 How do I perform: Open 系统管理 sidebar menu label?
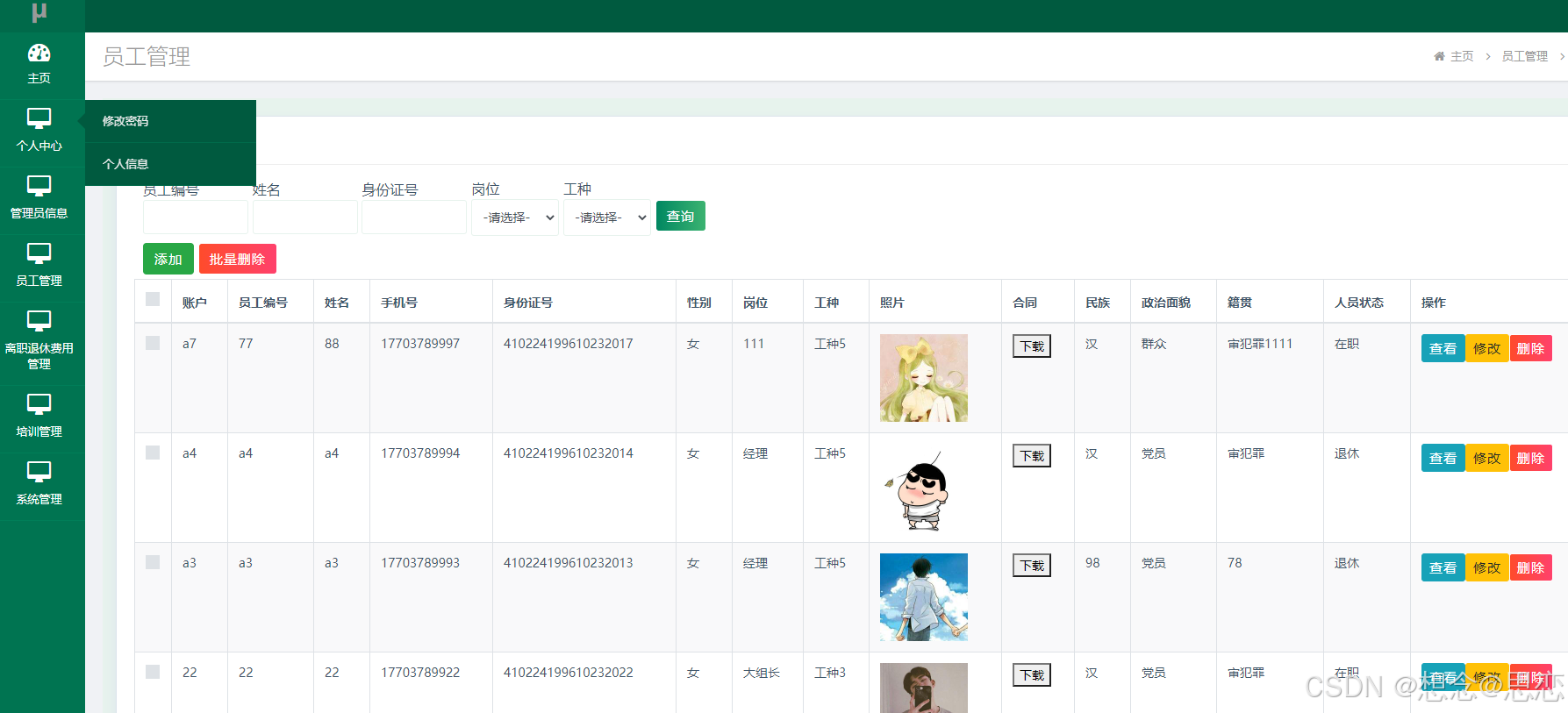39,499
